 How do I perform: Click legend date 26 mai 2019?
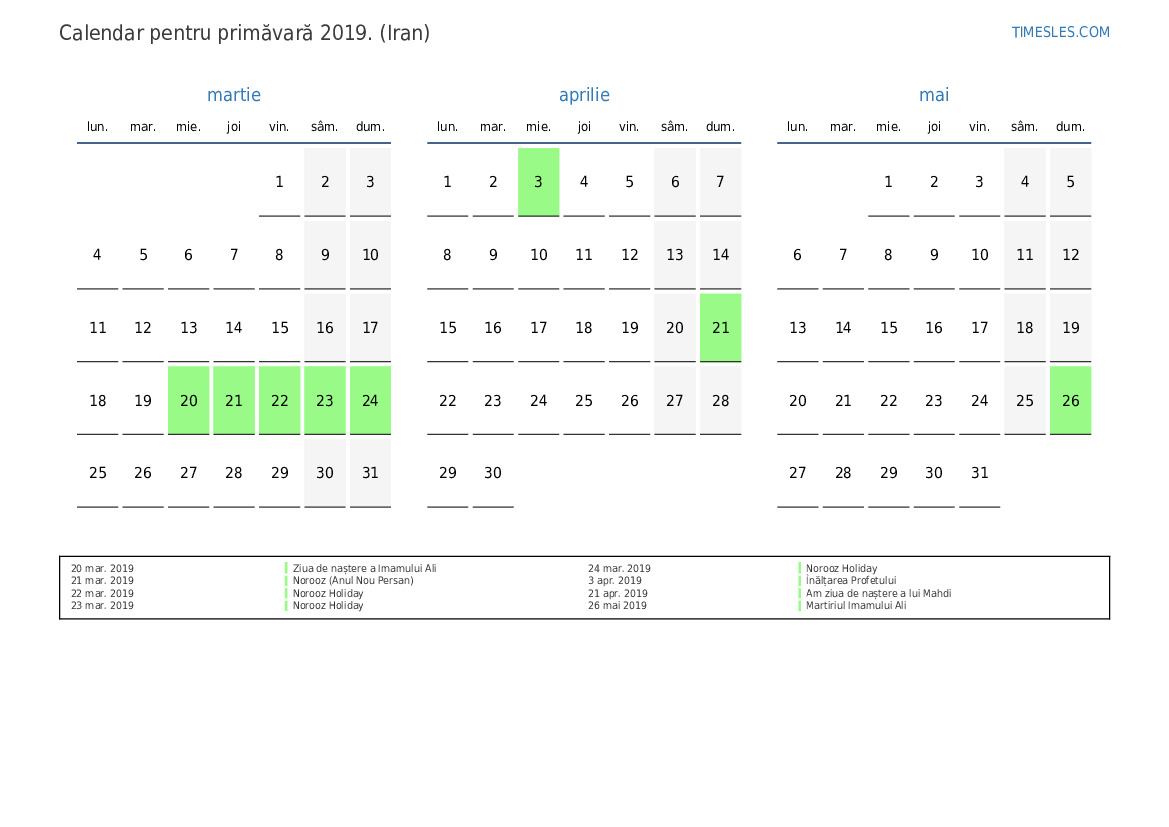[x=617, y=606]
